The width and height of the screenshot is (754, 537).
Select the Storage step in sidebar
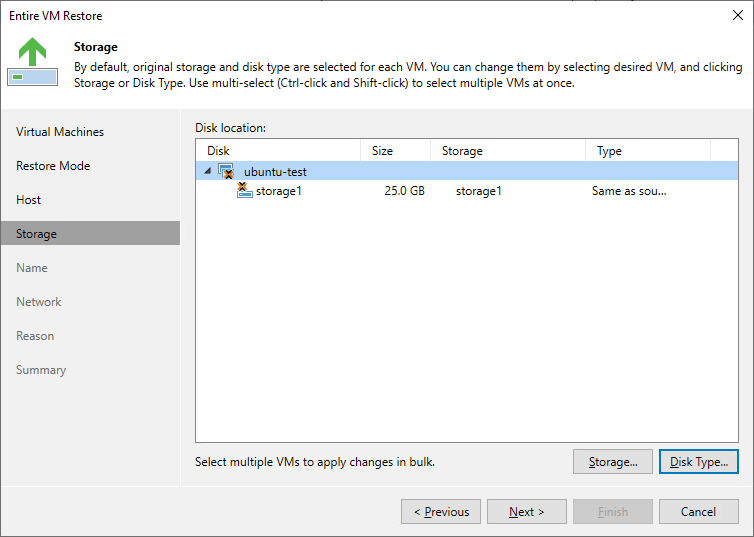pos(37,234)
